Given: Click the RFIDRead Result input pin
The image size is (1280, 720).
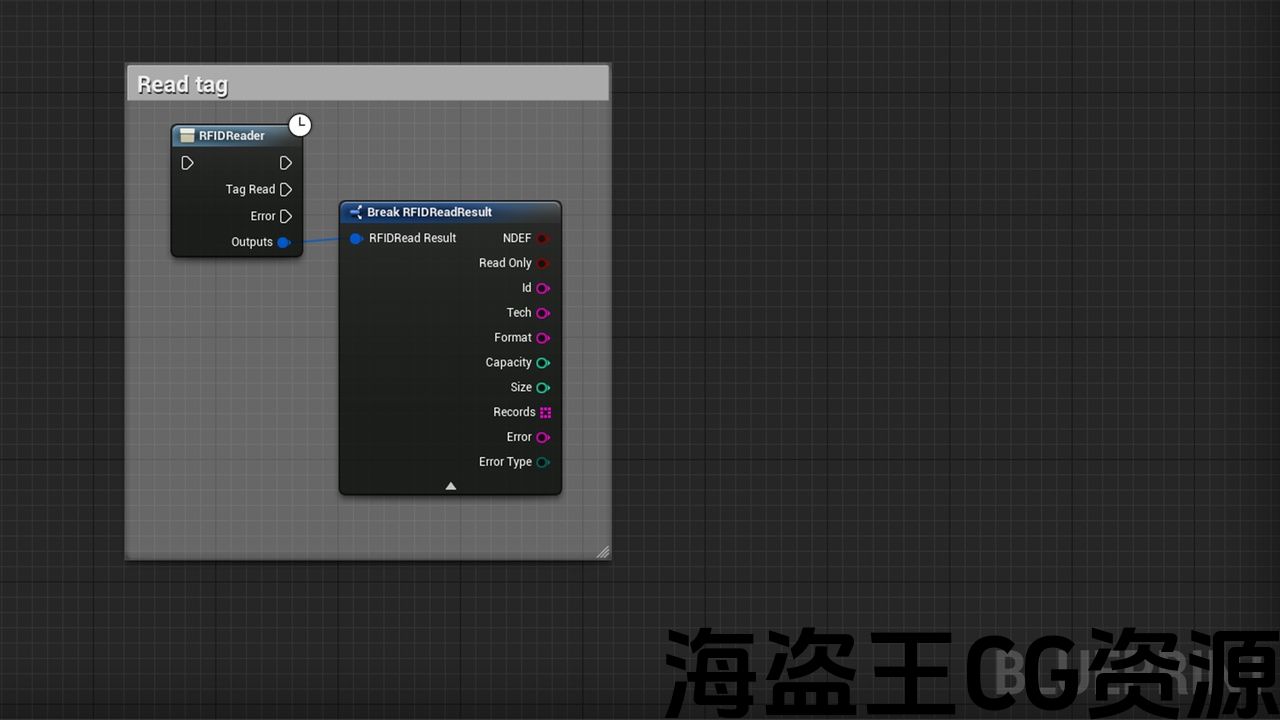Looking at the screenshot, I should pos(356,238).
